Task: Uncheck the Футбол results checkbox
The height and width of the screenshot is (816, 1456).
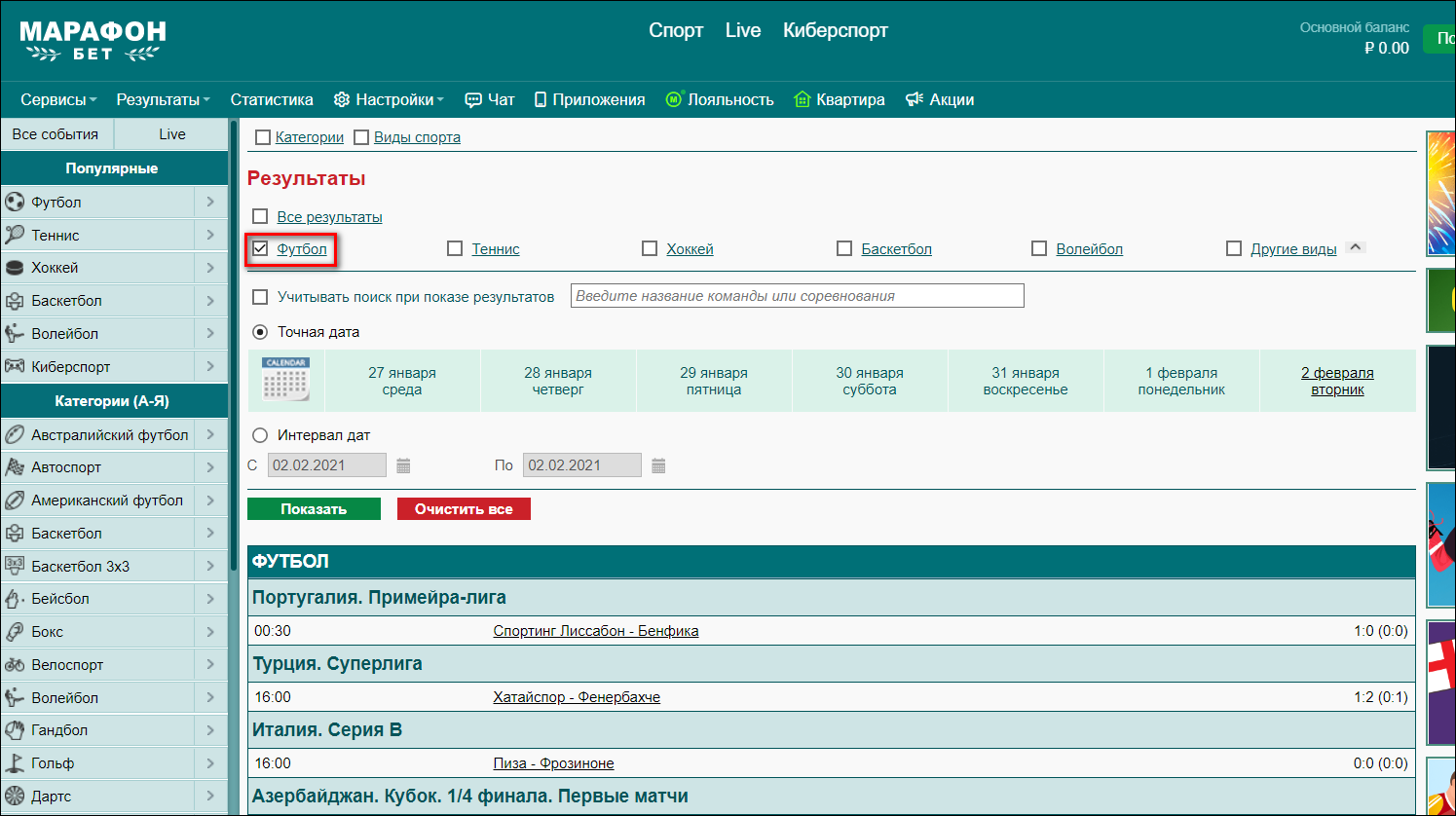Action: tap(260, 248)
